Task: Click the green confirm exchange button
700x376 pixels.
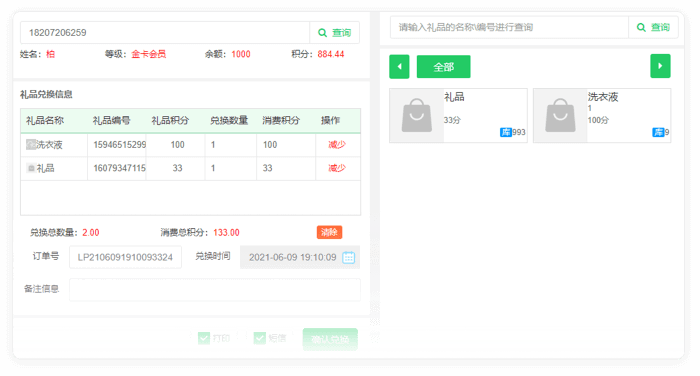Action: [330, 339]
